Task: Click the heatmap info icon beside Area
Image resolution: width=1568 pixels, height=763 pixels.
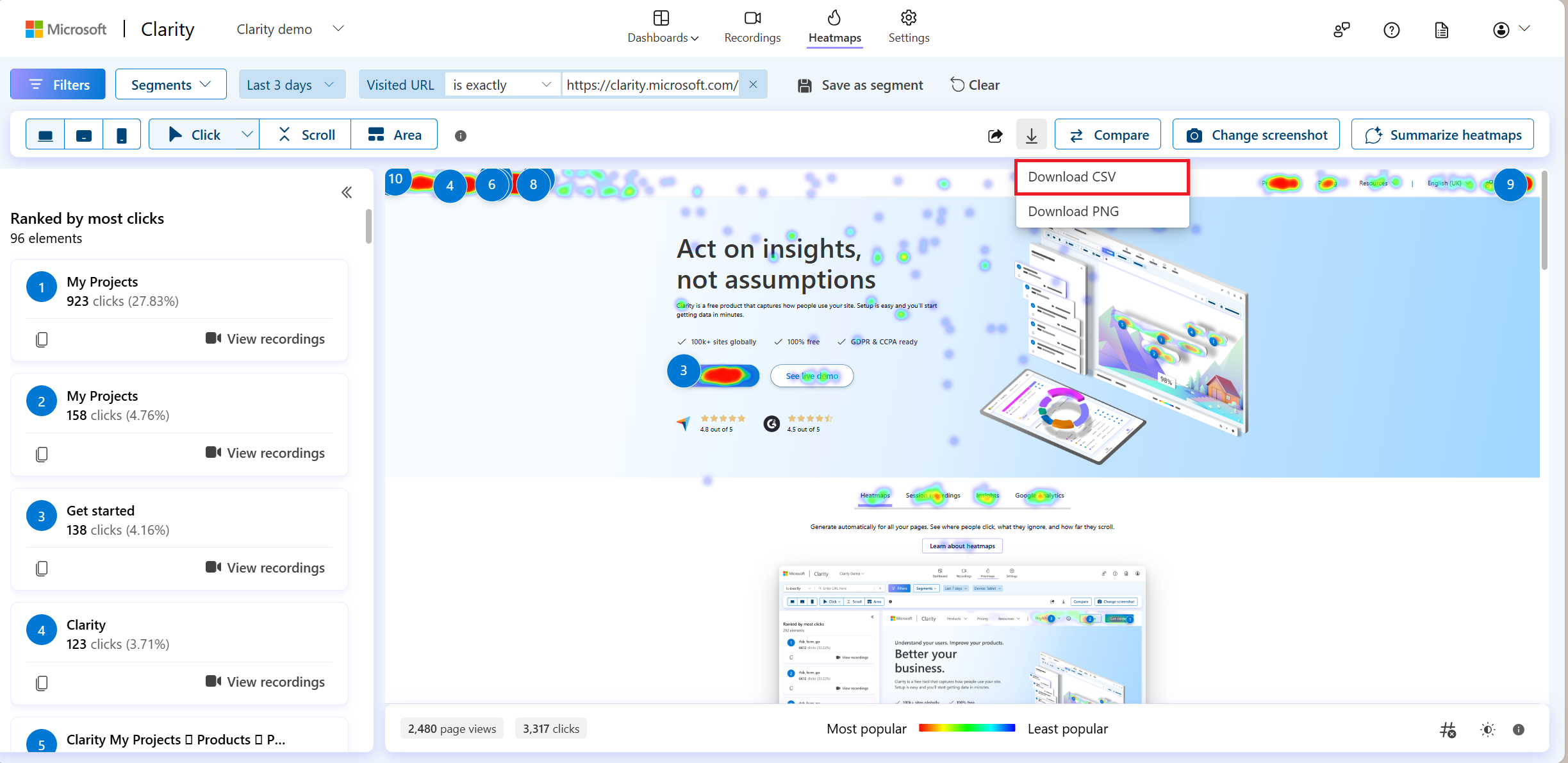Action: pos(461,135)
